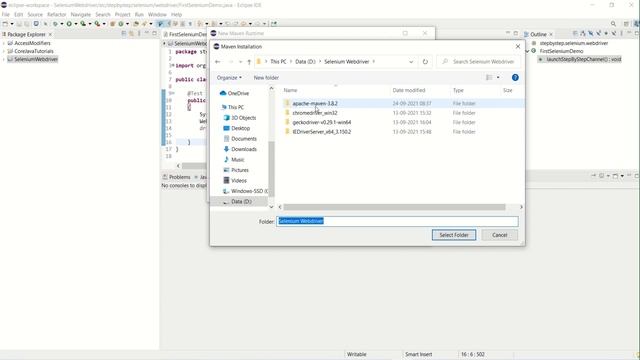Open the Organize dropdown menu

pyautogui.click(x=229, y=78)
